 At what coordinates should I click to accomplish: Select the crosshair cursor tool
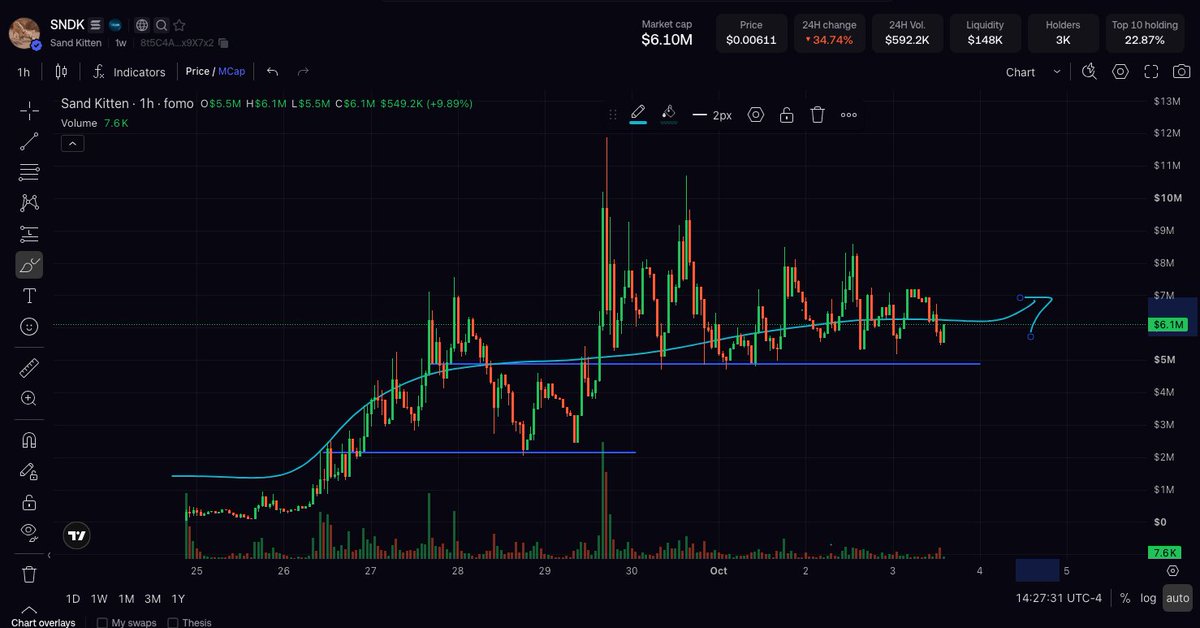pos(30,111)
